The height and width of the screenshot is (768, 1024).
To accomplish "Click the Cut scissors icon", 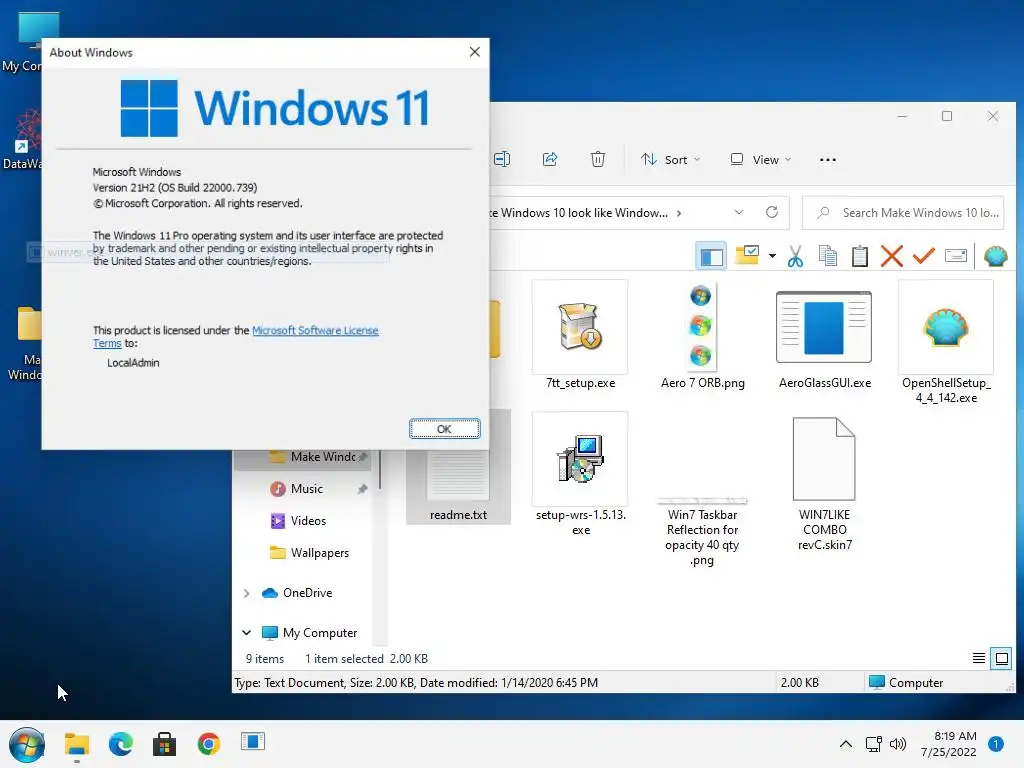I will coord(795,256).
